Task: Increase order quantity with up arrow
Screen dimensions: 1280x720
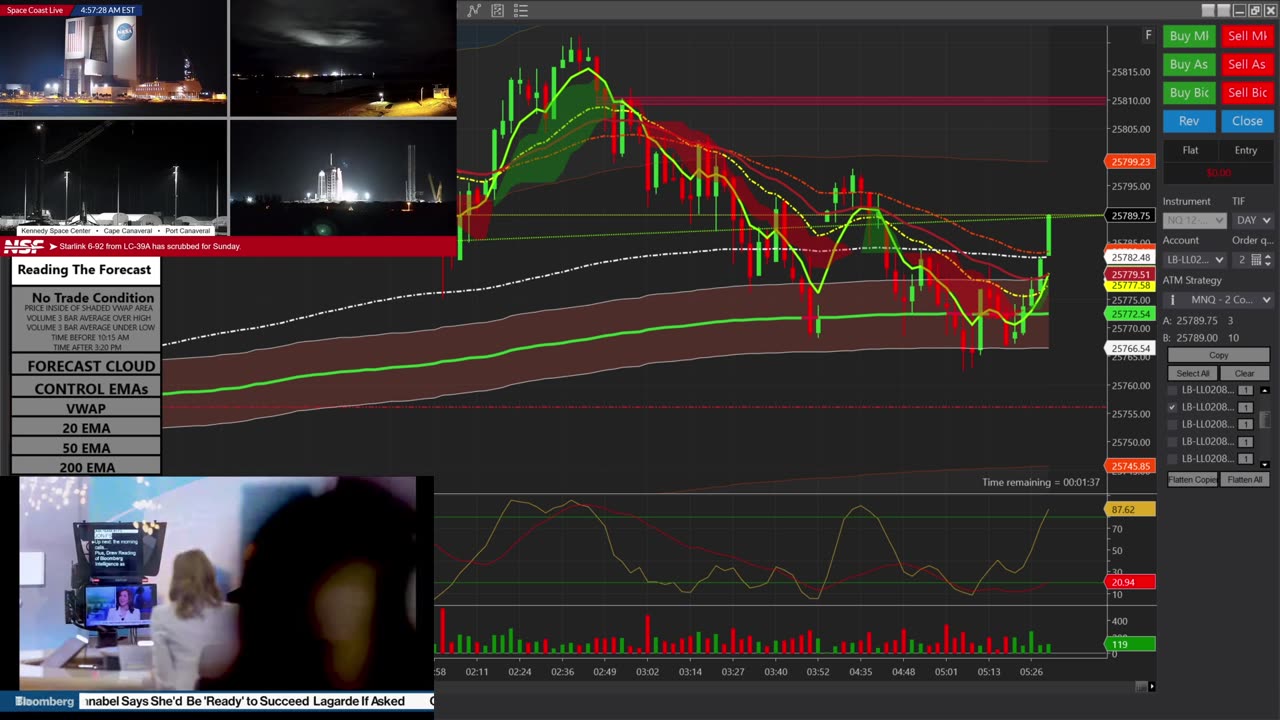Action: (1269, 256)
